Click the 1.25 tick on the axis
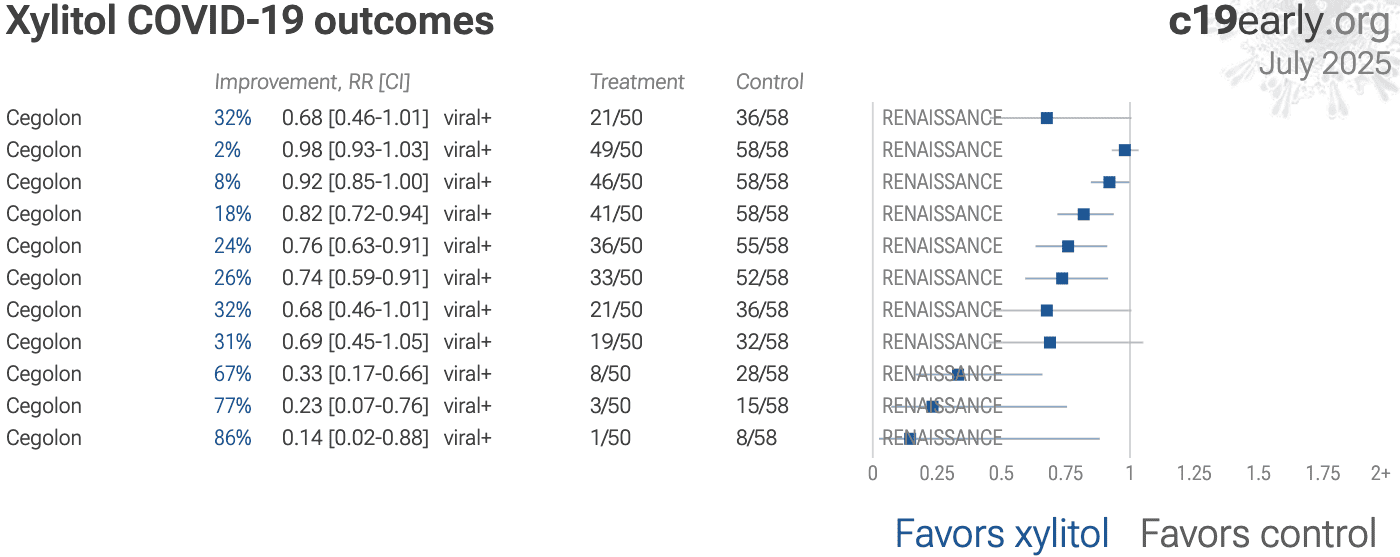 (x=1194, y=473)
